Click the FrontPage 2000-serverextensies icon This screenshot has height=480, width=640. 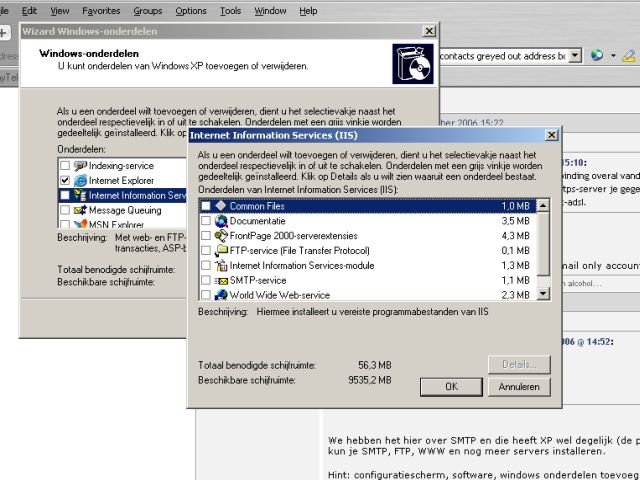pos(221,236)
